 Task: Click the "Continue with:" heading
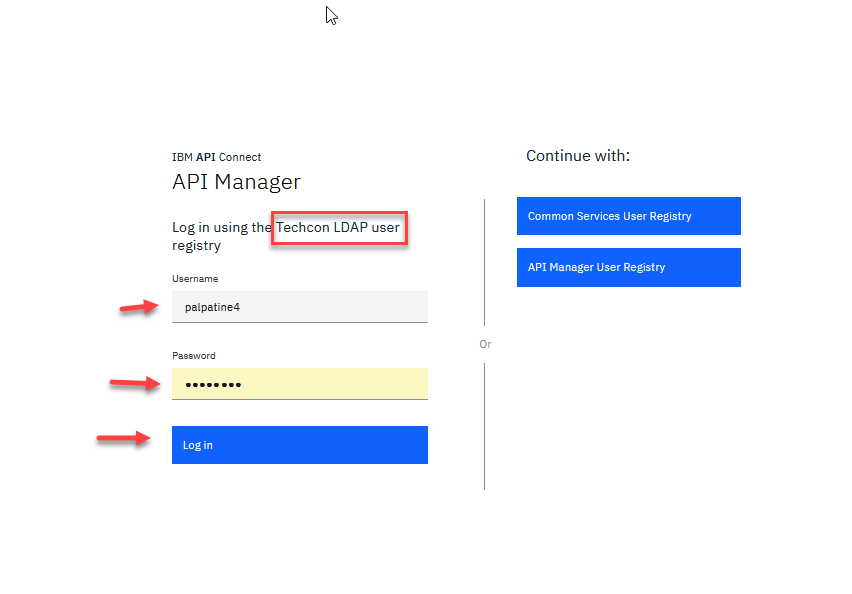tap(578, 156)
